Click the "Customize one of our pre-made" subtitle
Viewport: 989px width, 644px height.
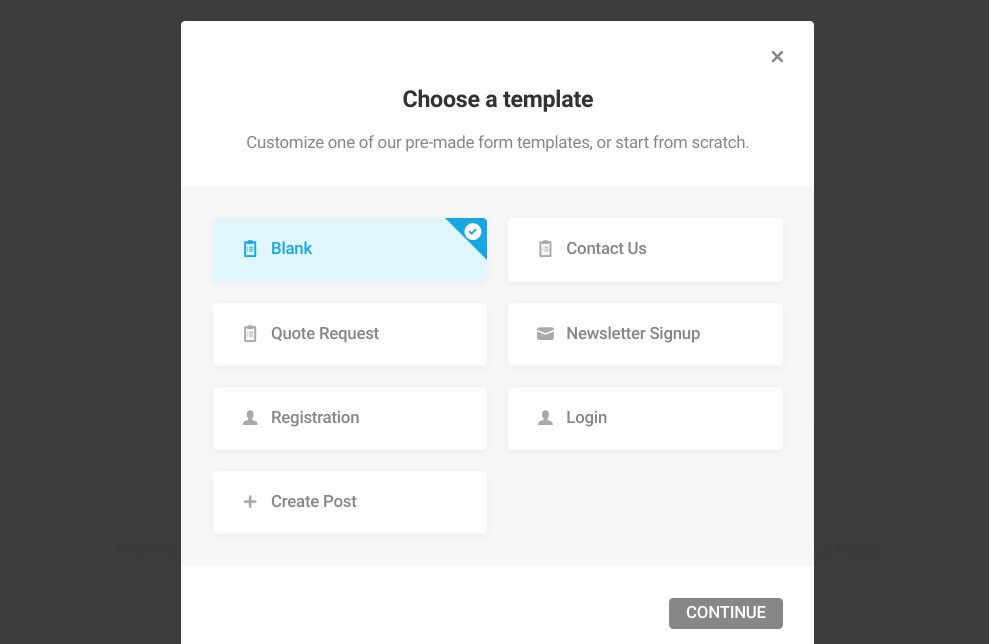tap(497, 143)
